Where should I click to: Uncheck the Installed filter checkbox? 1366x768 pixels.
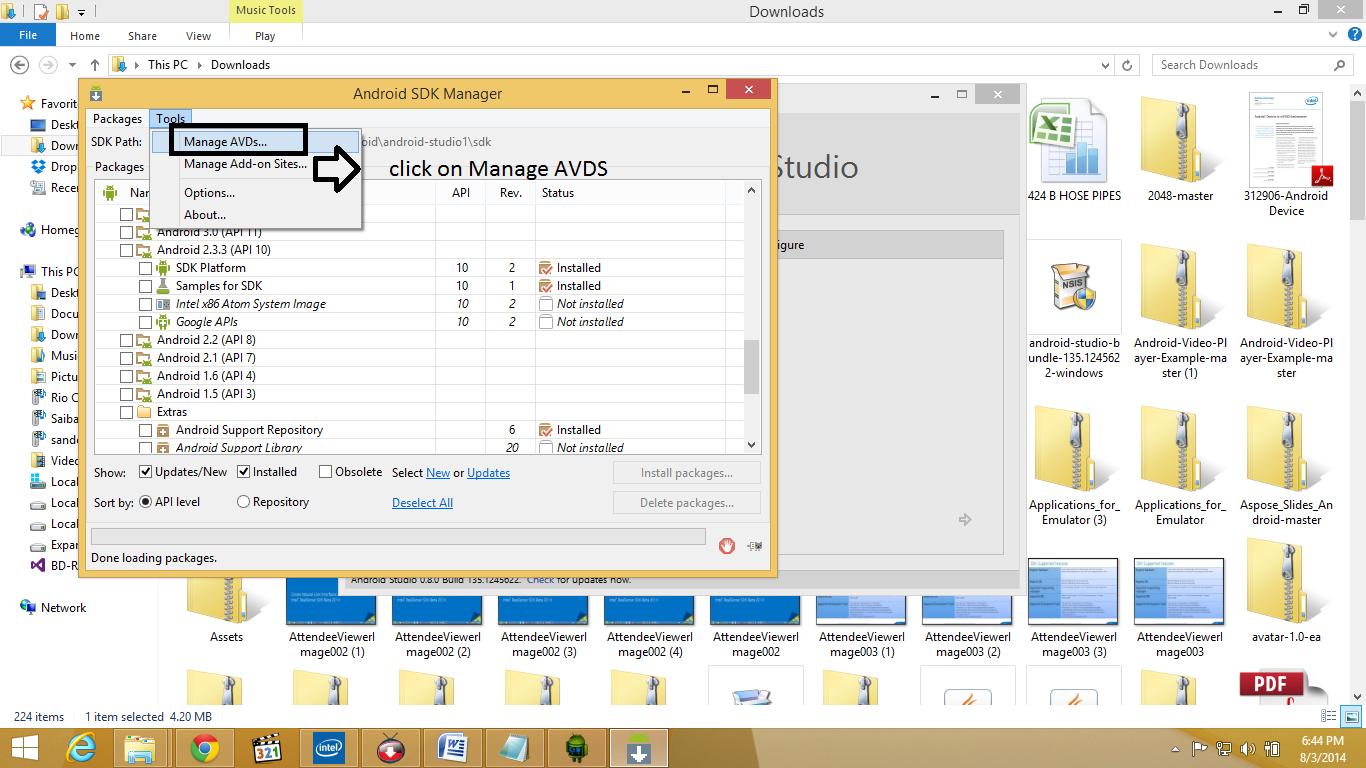tap(244, 472)
